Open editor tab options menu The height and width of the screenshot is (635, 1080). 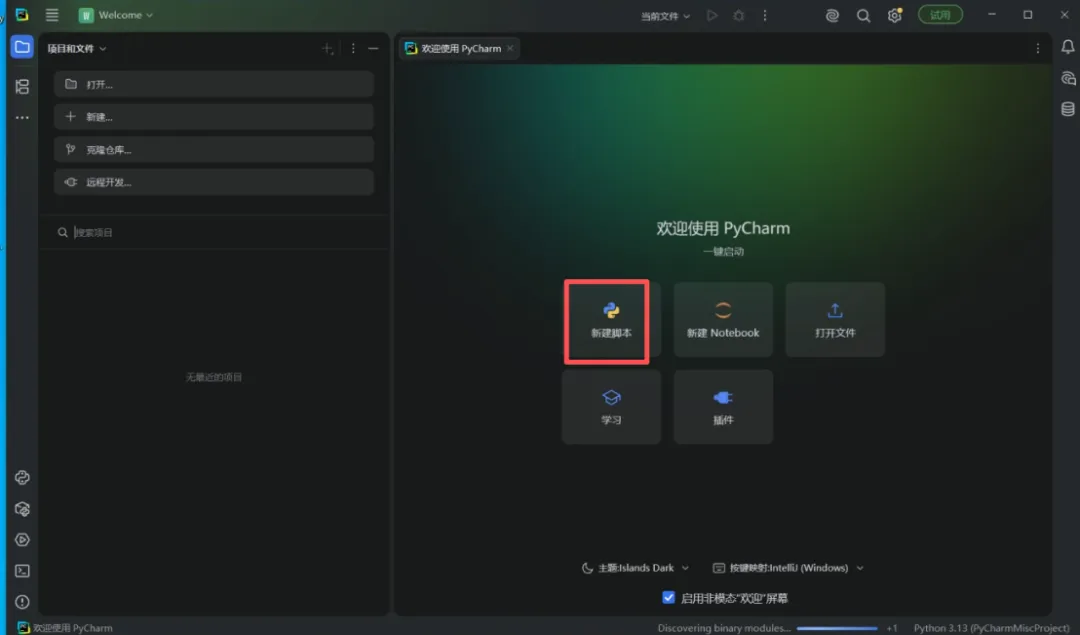(1038, 48)
